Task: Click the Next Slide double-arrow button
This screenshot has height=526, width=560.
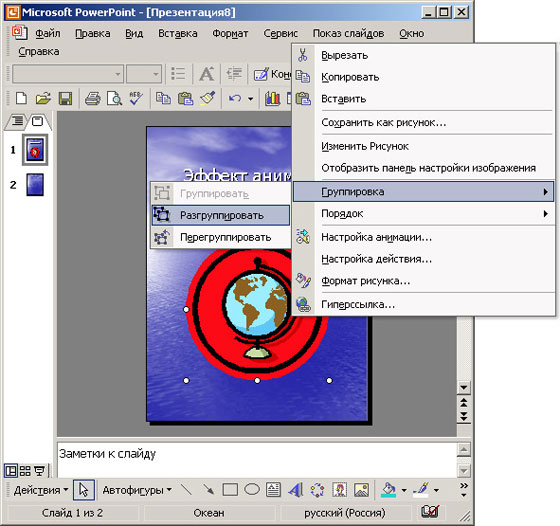Action: point(464,416)
